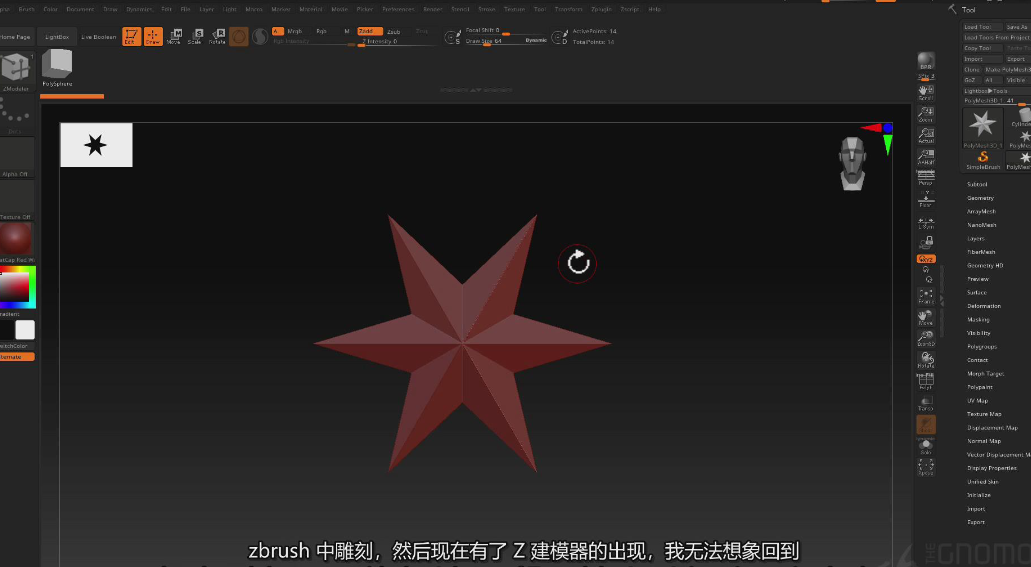Select the Scroll canvas icon
This screenshot has height=567, width=1031.
[926, 92]
